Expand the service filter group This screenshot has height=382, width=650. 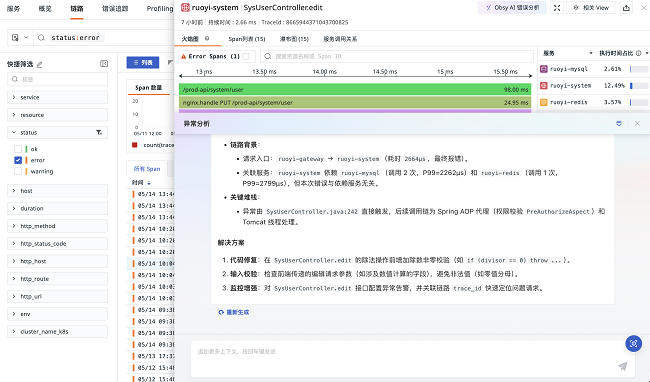[57, 97]
